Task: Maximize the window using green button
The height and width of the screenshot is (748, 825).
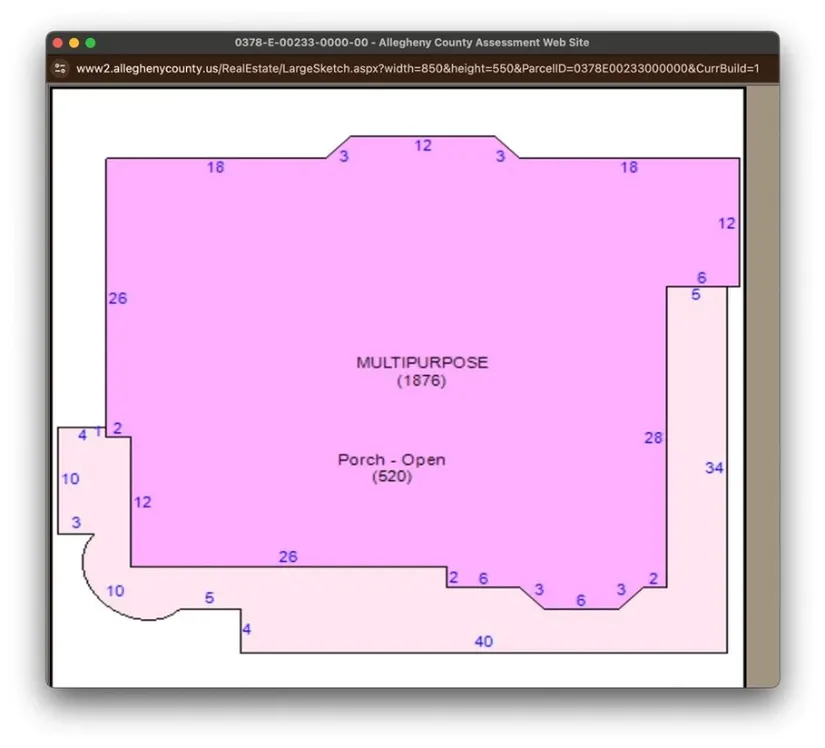Action: point(90,43)
